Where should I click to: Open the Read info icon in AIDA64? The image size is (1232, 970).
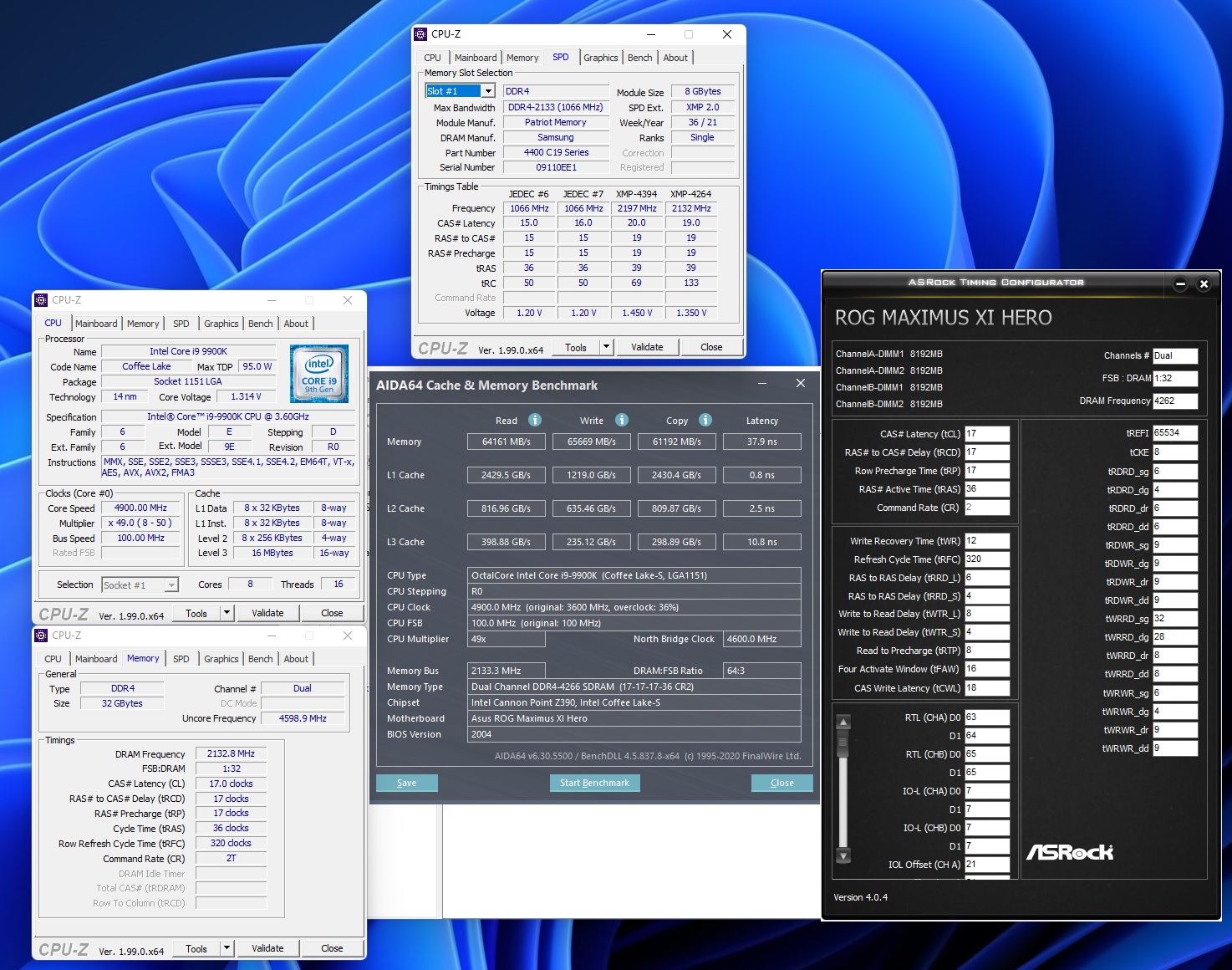point(535,420)
